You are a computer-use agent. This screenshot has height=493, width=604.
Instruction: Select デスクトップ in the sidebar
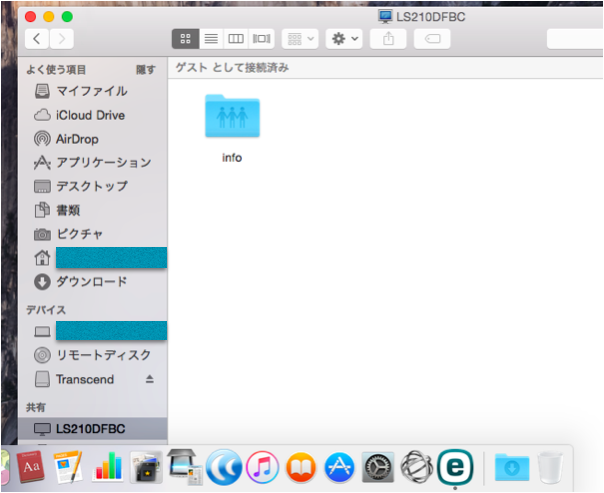click(x=92, y=186)
